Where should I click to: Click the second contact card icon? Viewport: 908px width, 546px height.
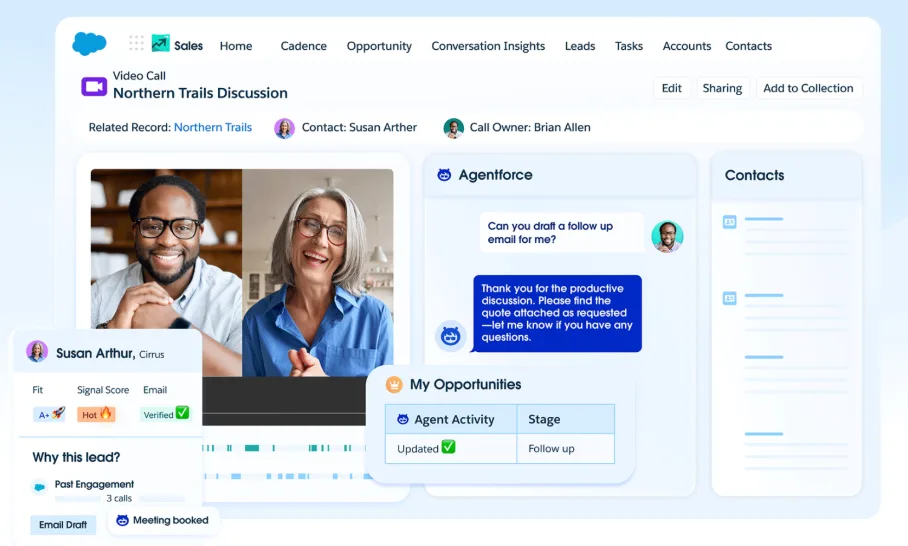(x=730, y=298)
